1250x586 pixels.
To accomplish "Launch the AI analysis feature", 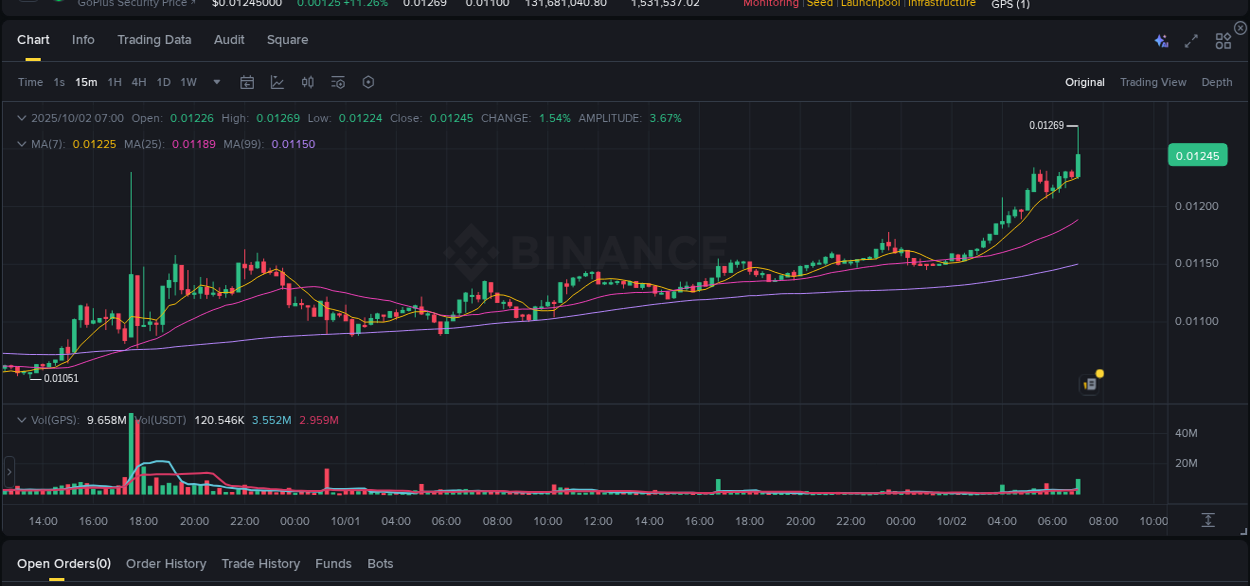I will (x=1160, y=40).
